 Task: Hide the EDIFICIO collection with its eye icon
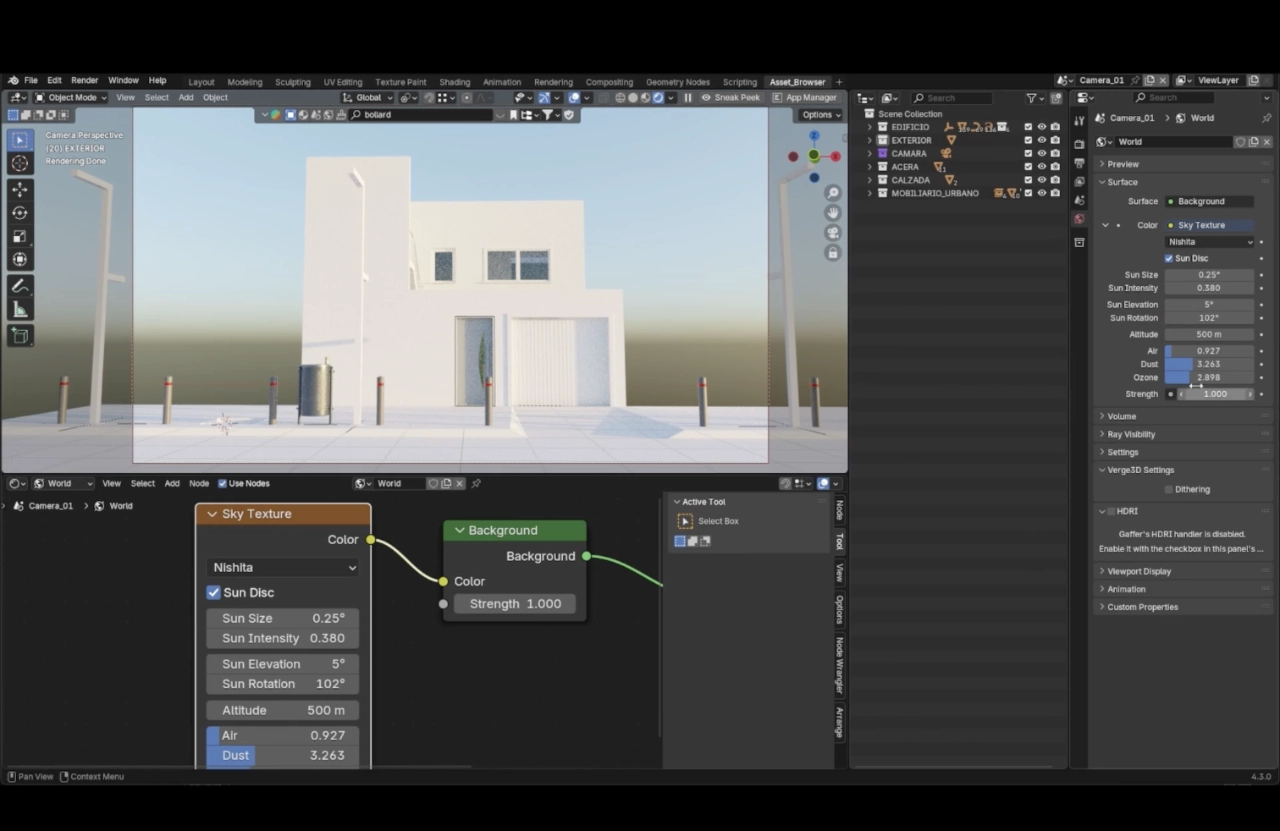click(x=1041, y=127)
